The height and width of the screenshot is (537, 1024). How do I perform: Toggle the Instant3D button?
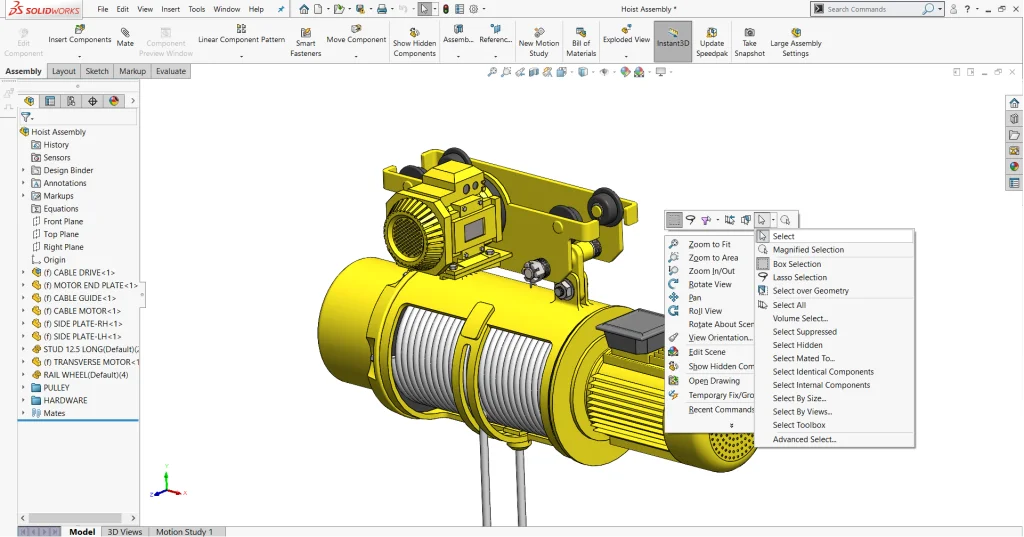tap(672, 42)
